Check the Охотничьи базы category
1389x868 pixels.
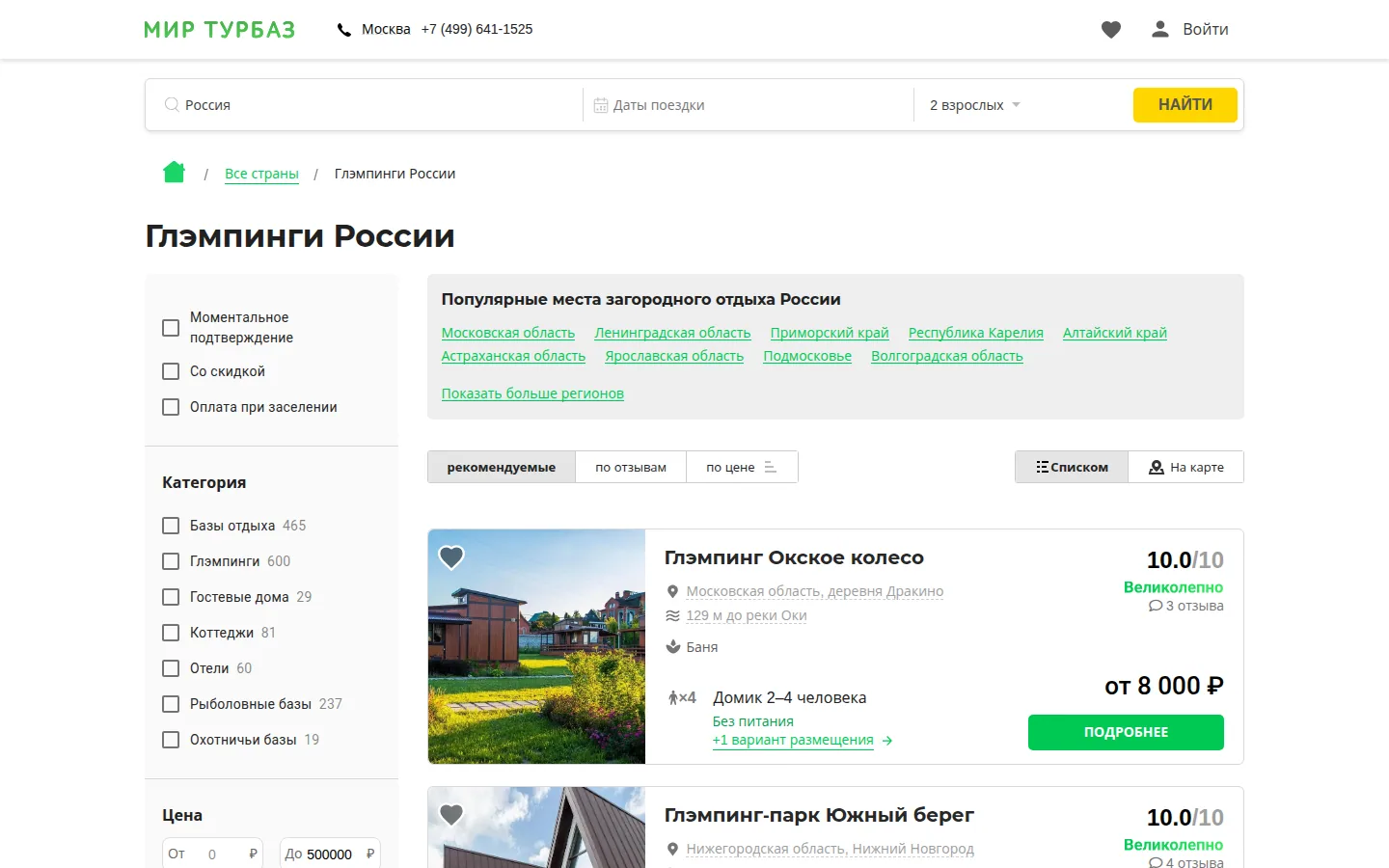pyautogui.click(x=171, y=740)
